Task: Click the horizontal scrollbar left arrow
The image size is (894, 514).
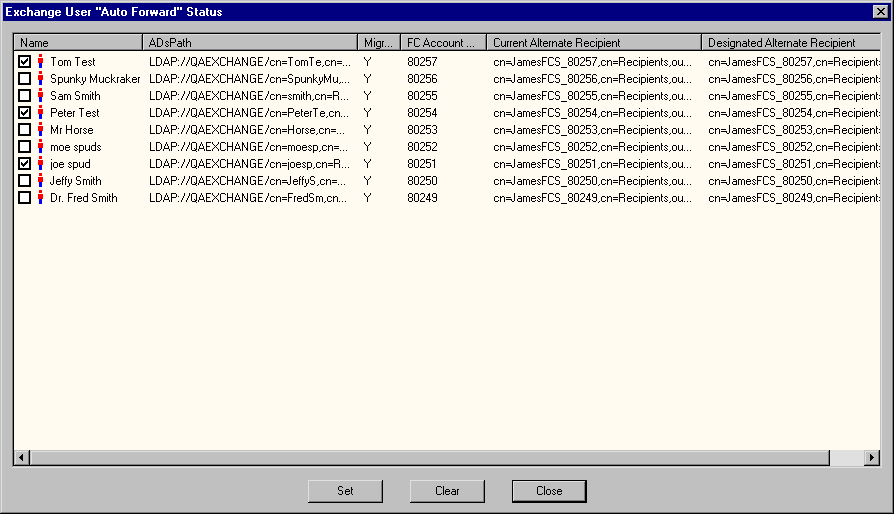Action: [22, 458]
